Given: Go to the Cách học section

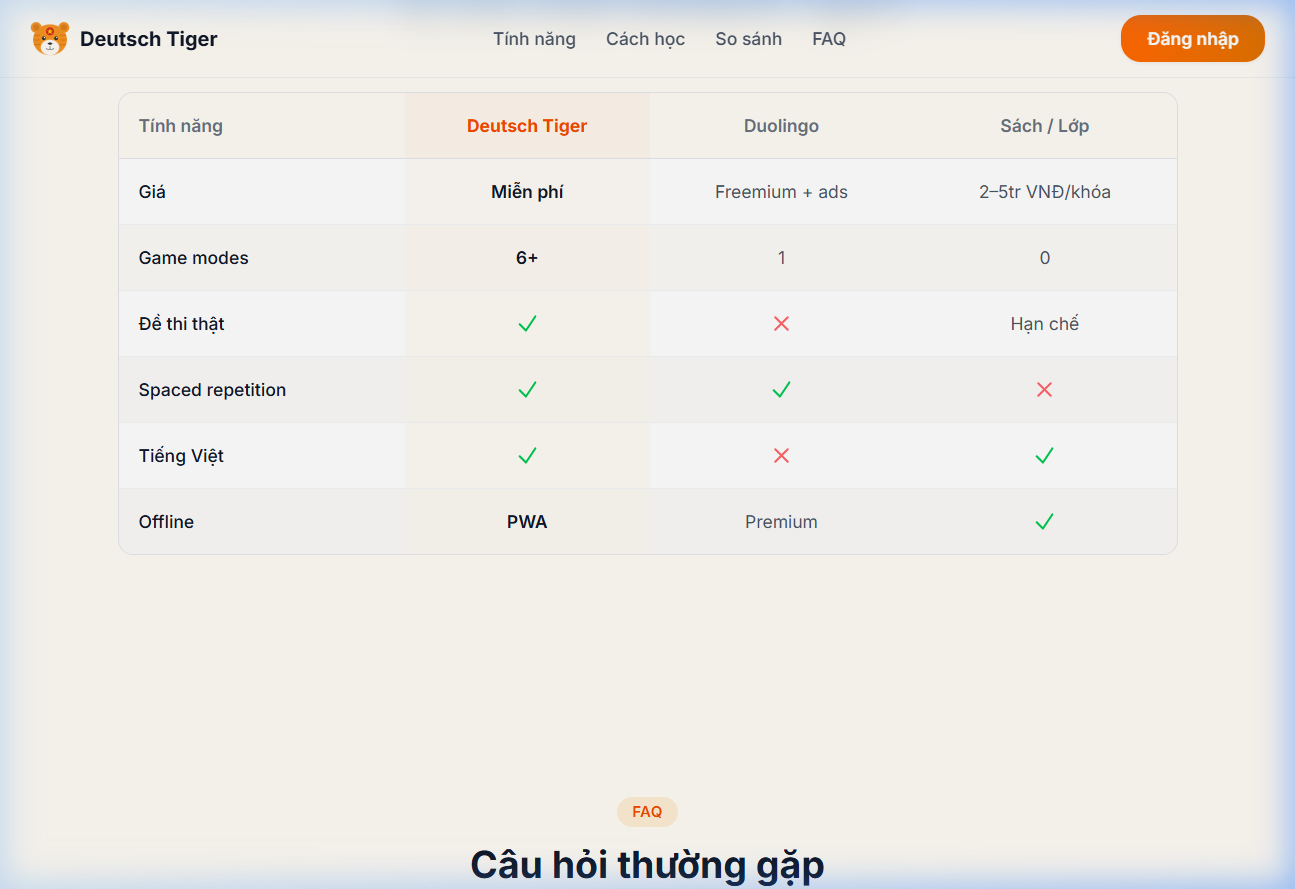Looking at the screenshot, I should coord(645,39).
